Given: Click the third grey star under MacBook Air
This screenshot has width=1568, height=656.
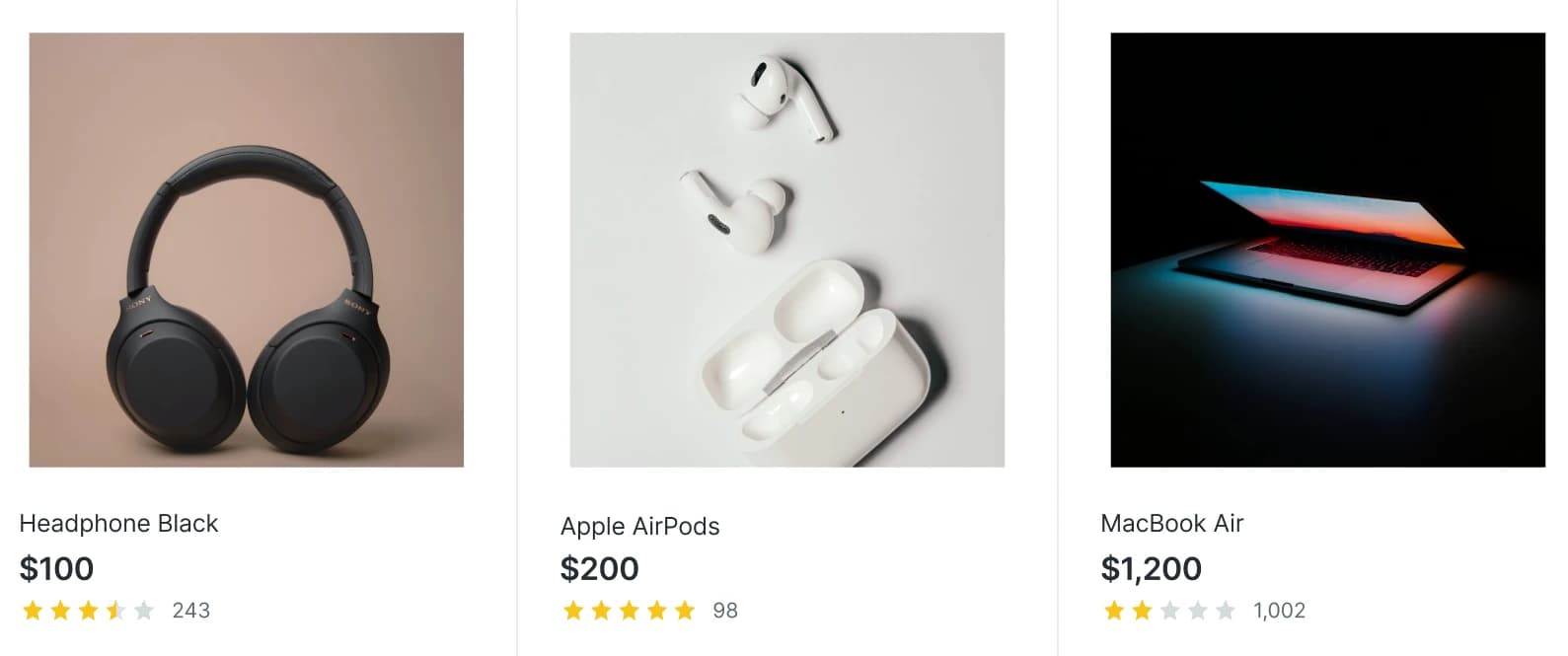Looking at the screenshot, I should tap(1169, 611).
